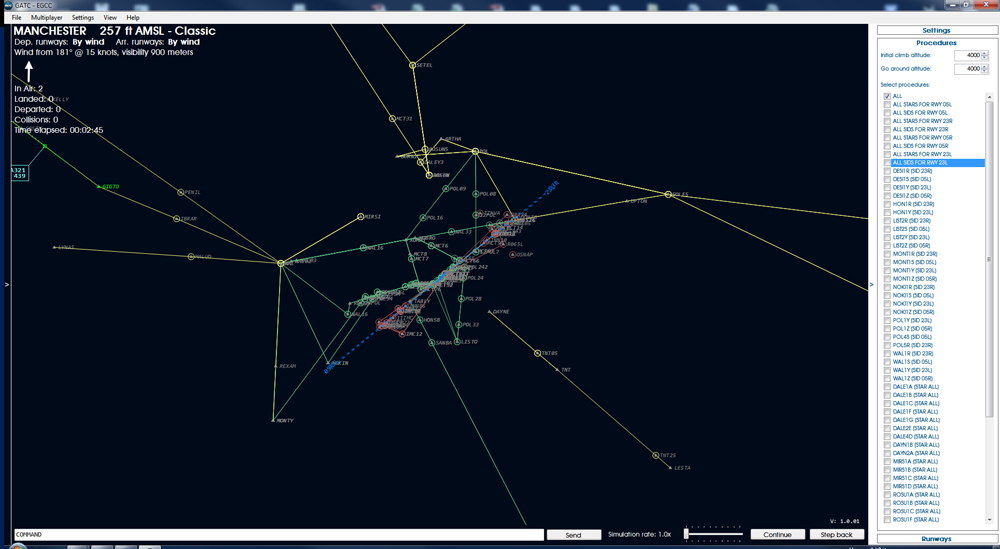This screenshot has height=549, width=1000.
Task: Open the View menu
Action: 110,18
